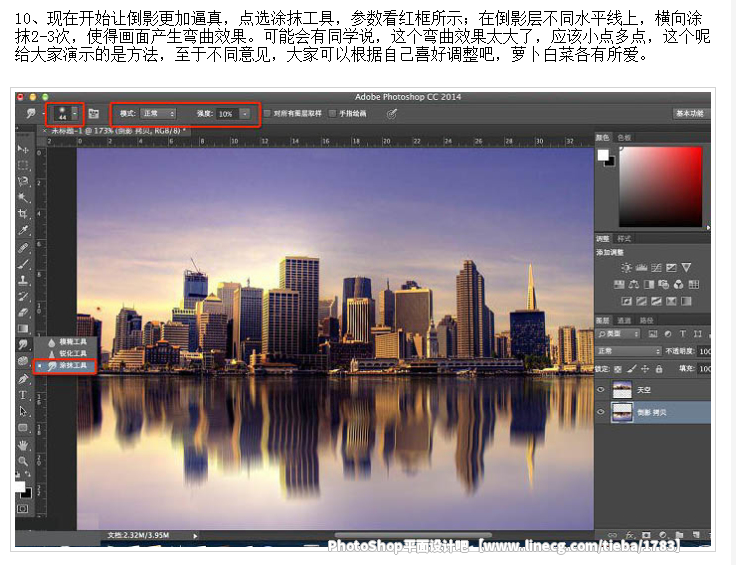This screenshot has width=736, height=565.
Task: Toggle lock image pixels brush icon
Action: pos(632,369)
